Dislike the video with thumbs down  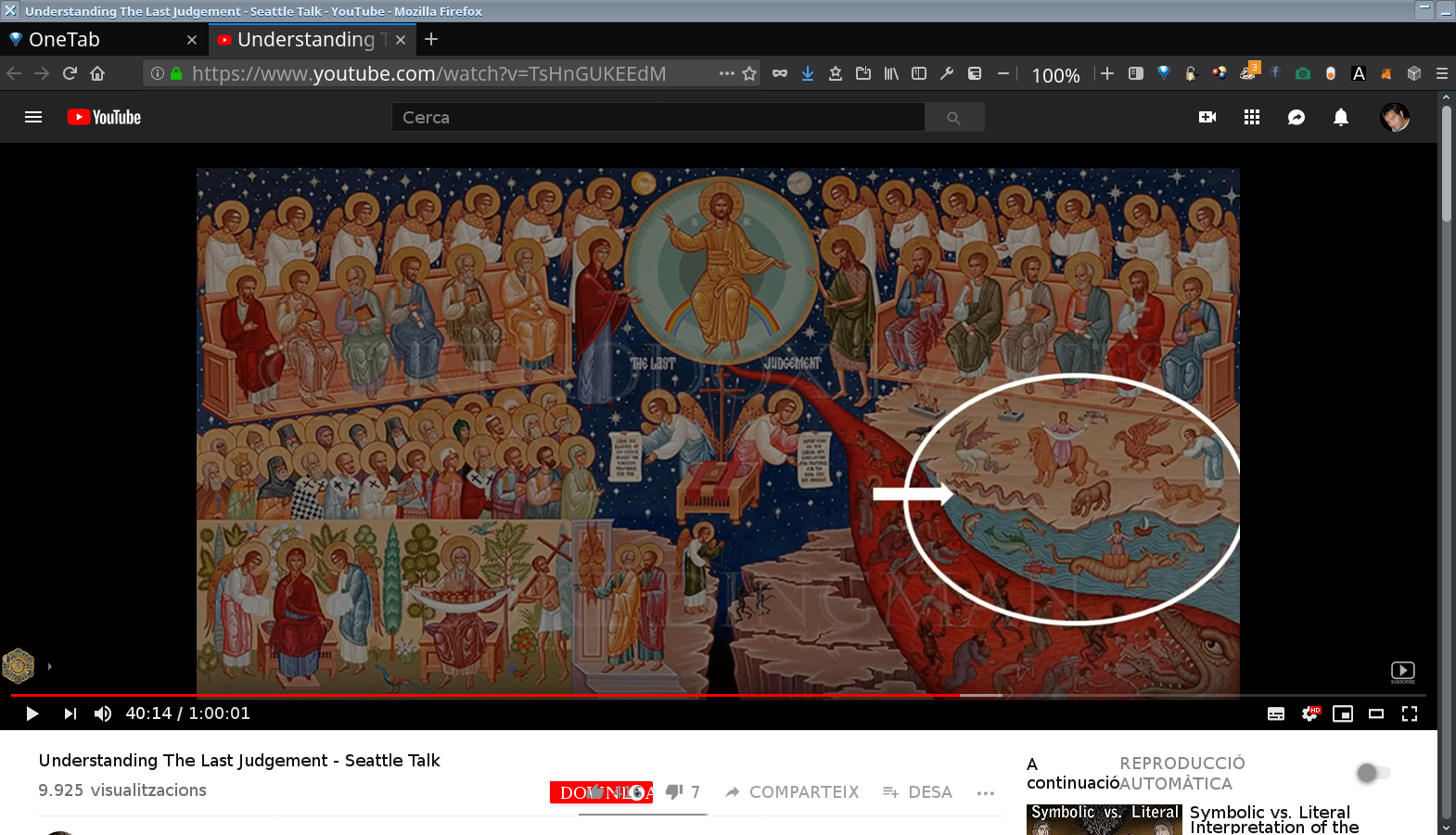tap(674, 791)
